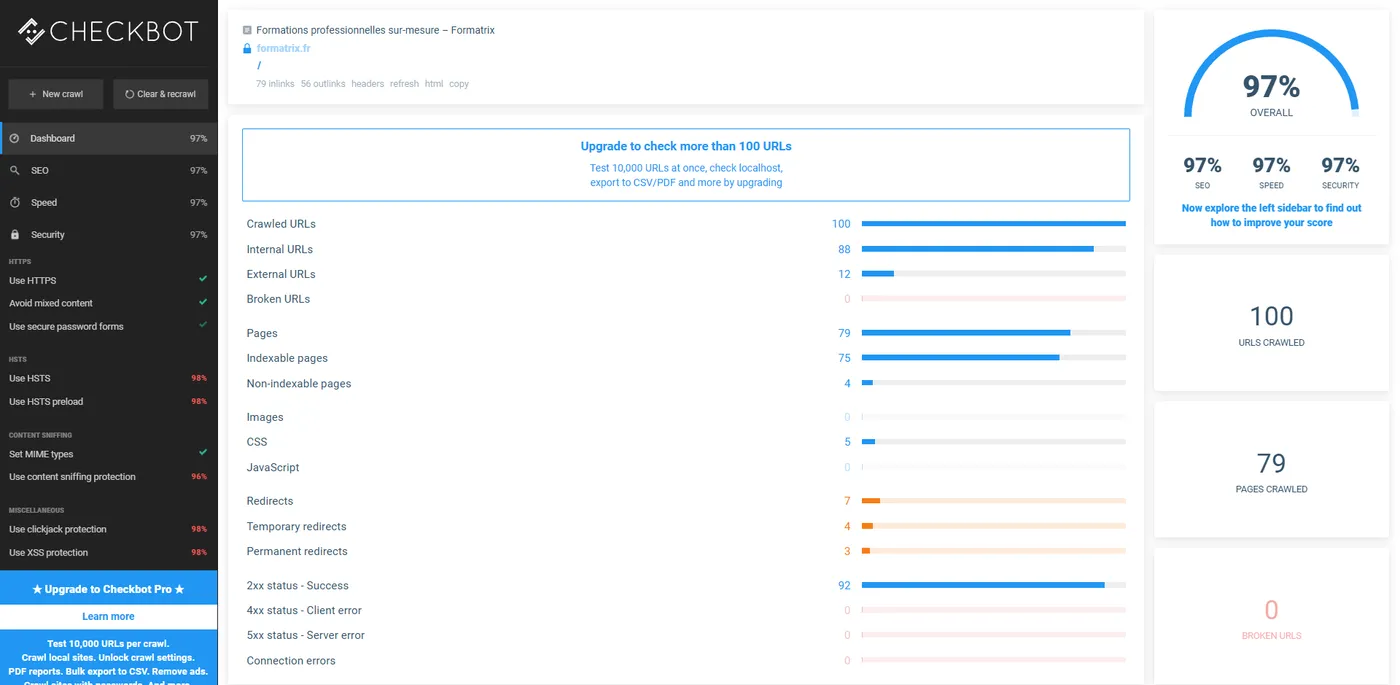
Task: Open the Security section
Action: (x=108, y=235)
